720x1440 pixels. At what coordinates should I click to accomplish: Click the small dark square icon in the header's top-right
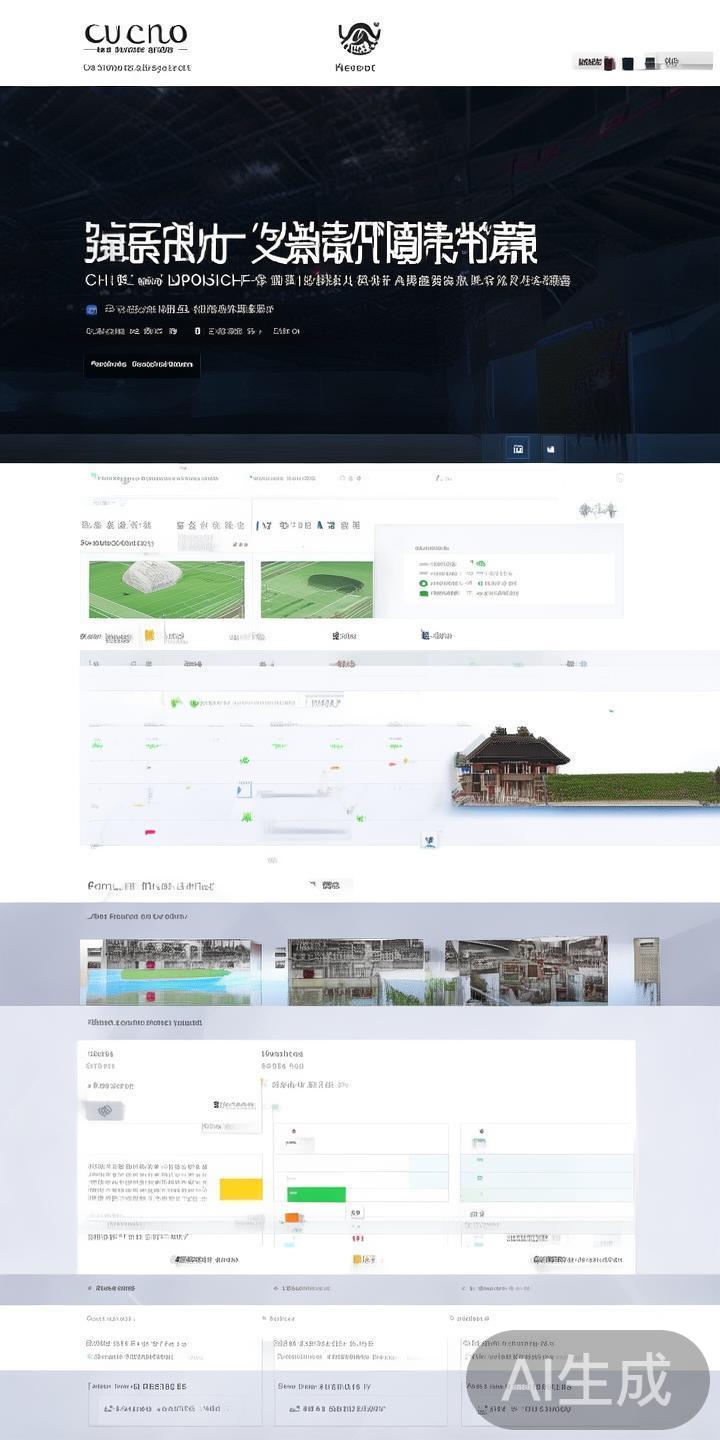pyautogui.click(x=628, y=63)
